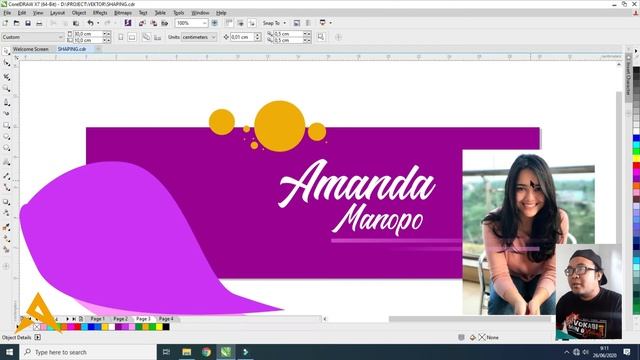Select the Transparency tool
The width and height of the screenshot is (640, 360).
pyautogui.click(x=7, y=213)
